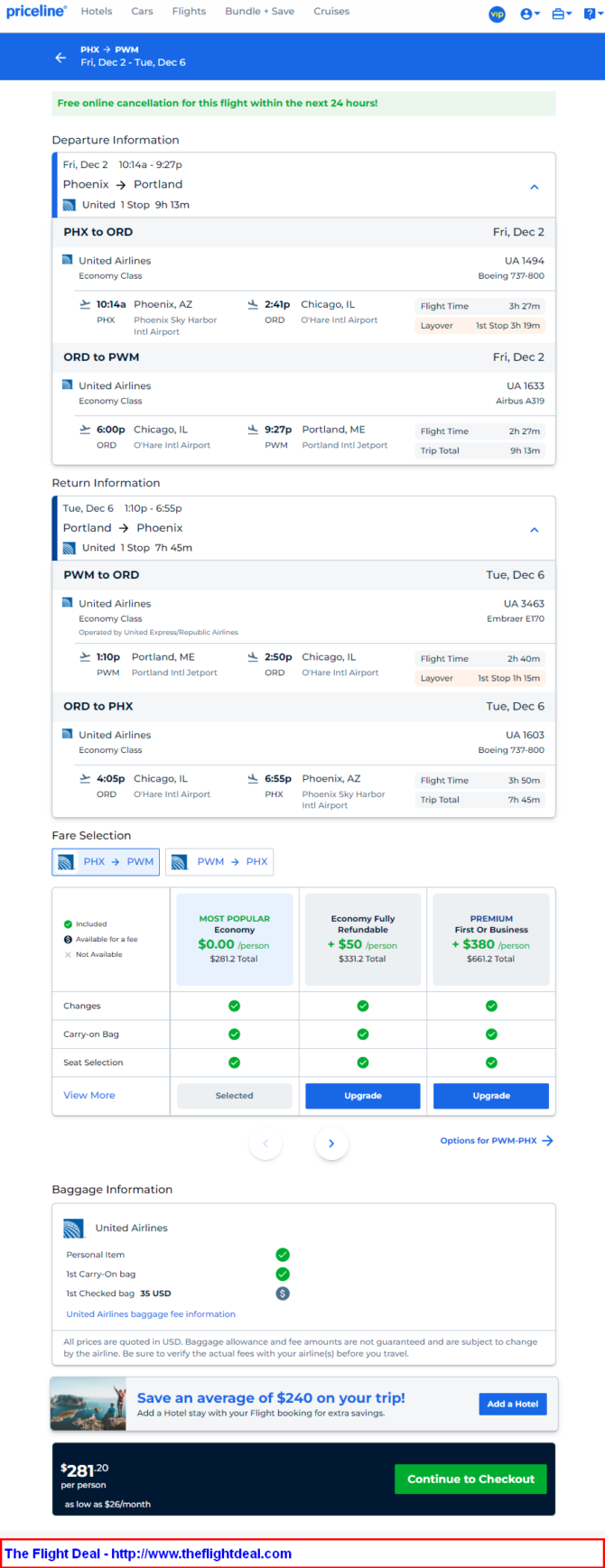Click Operated by United Express/Republic Airlines text
The image size is (605, 1568).
pos(158,633)
